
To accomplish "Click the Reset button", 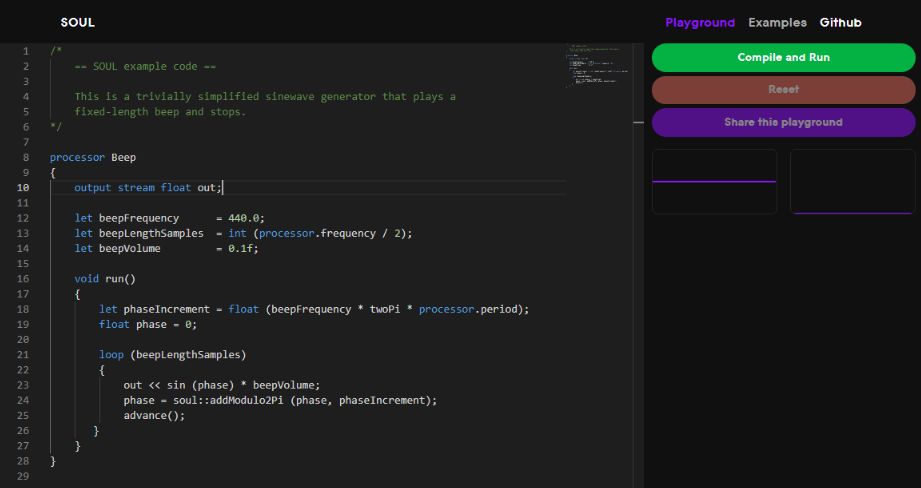I will (x=784, y=90).
